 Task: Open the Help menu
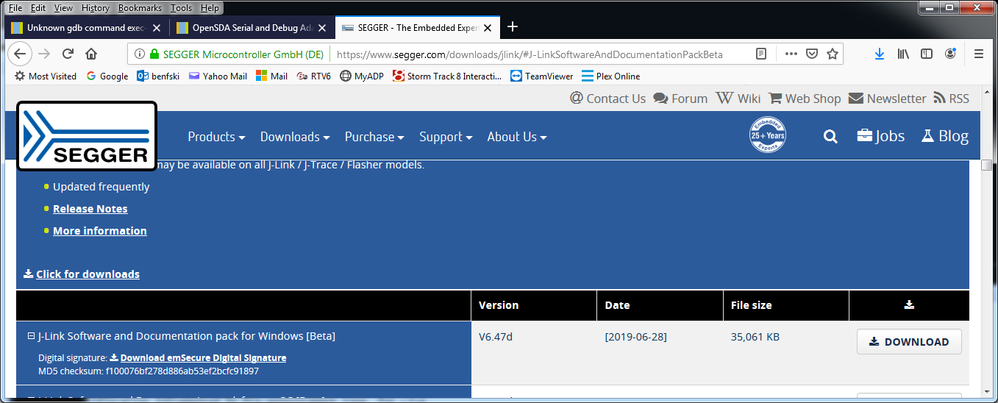click(209, 8)
